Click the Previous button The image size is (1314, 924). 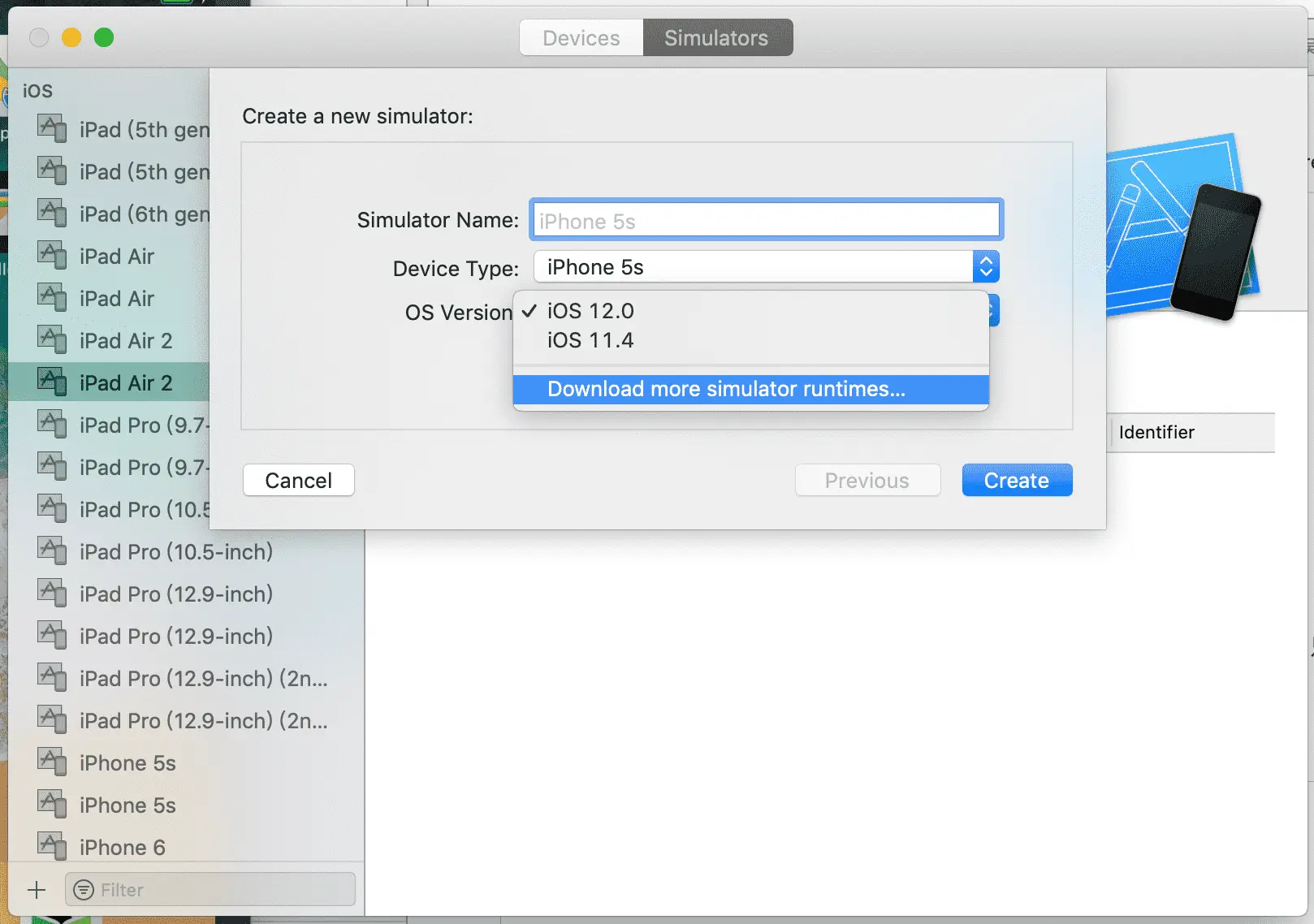click(x=867, y=481)
